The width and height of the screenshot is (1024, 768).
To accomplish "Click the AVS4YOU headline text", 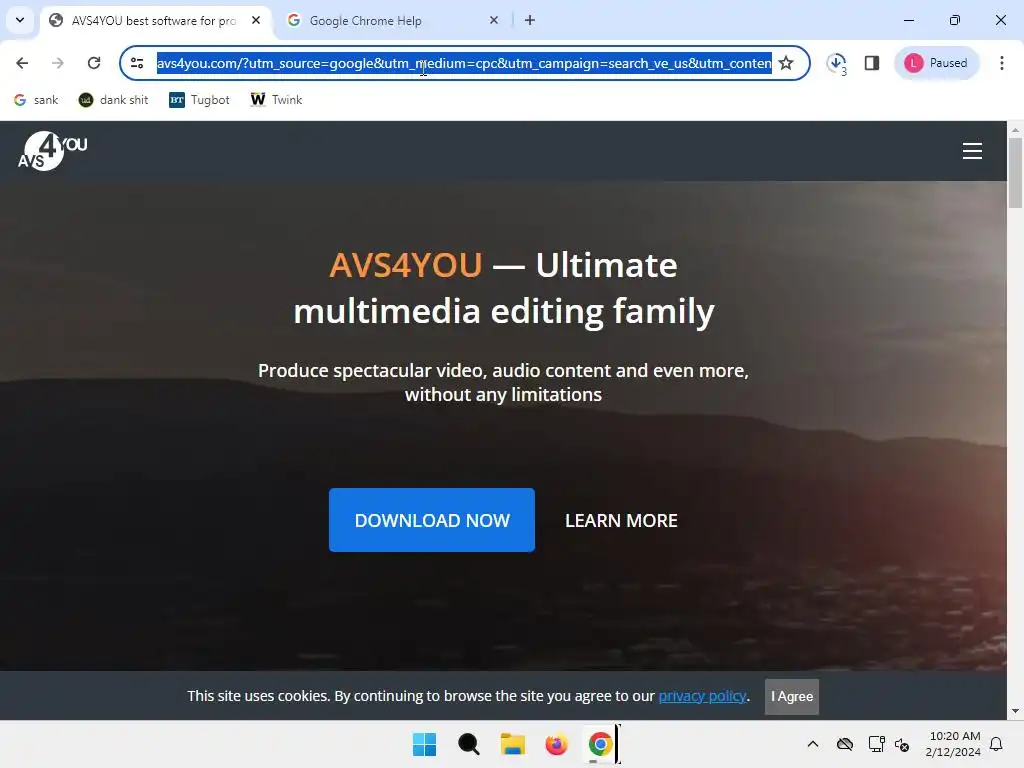I will (x=504, y=288).
